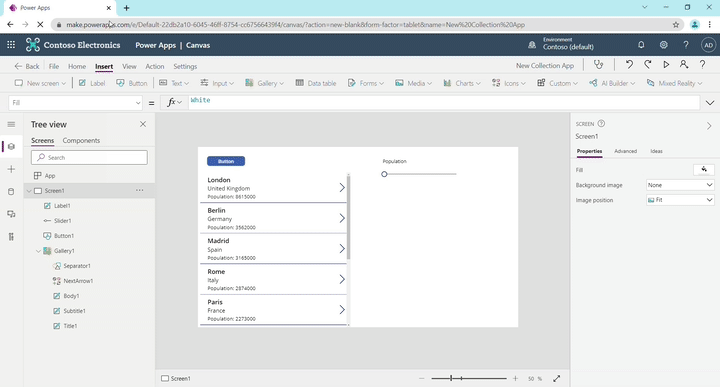The image size is (720, 387).
Task: Fit canvas to window expand icon
Action: tap(557, 378)
